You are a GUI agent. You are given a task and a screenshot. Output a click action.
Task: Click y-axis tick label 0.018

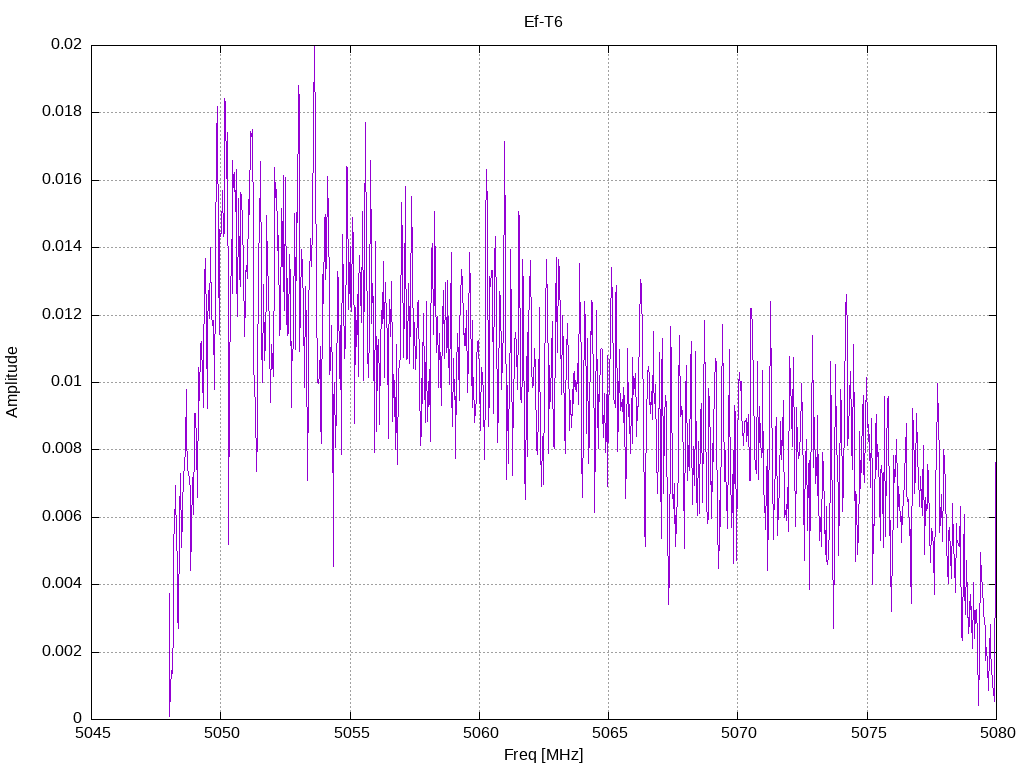62,111
